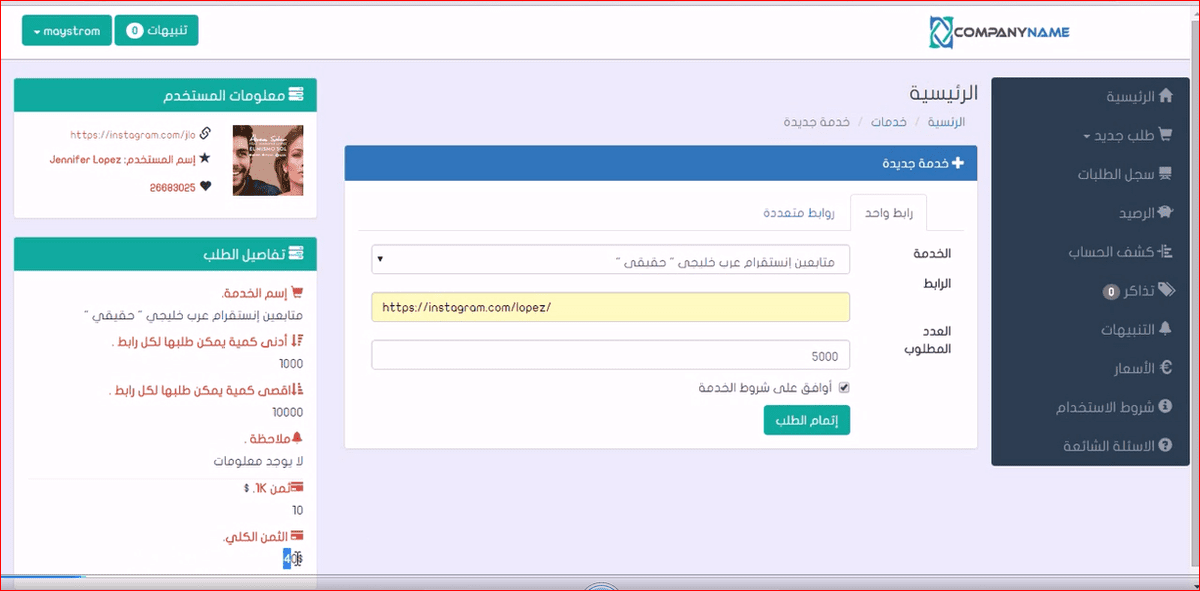Click the heart icon beside 26683025
1200x591 pixels.
205,186
